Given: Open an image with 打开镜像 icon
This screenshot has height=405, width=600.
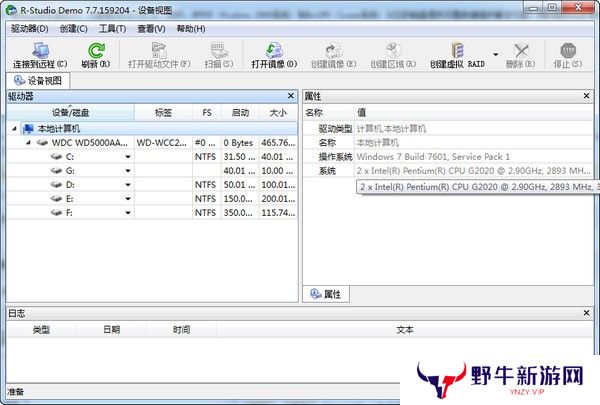Looking at the screenshot, I should [274, 50].
